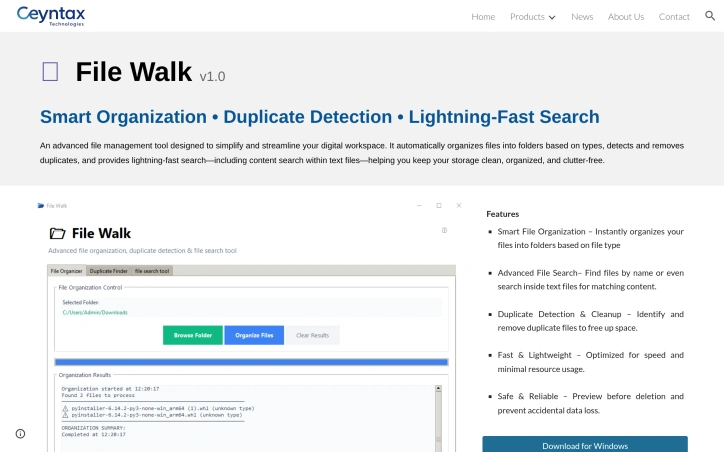Click the square icon beside File Walk title
The image size is (724, 452).
tap(50, 72)
